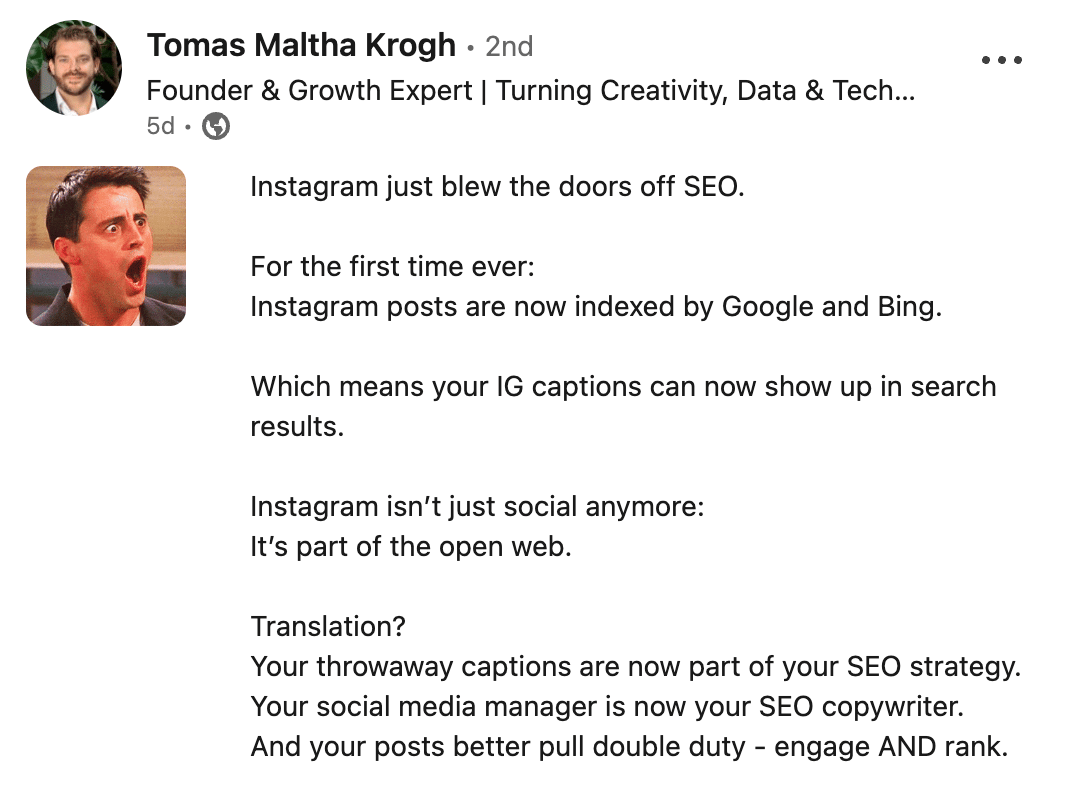The image size is (1072, 788).
Task: Click the 'Your social media manager' sentence
Action: (607, 707)
